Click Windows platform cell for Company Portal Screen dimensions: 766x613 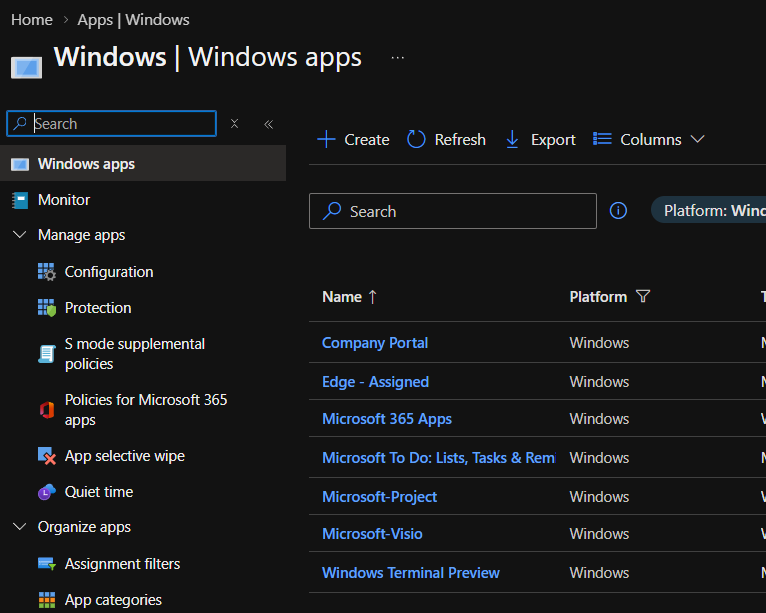tap(599, 343)
